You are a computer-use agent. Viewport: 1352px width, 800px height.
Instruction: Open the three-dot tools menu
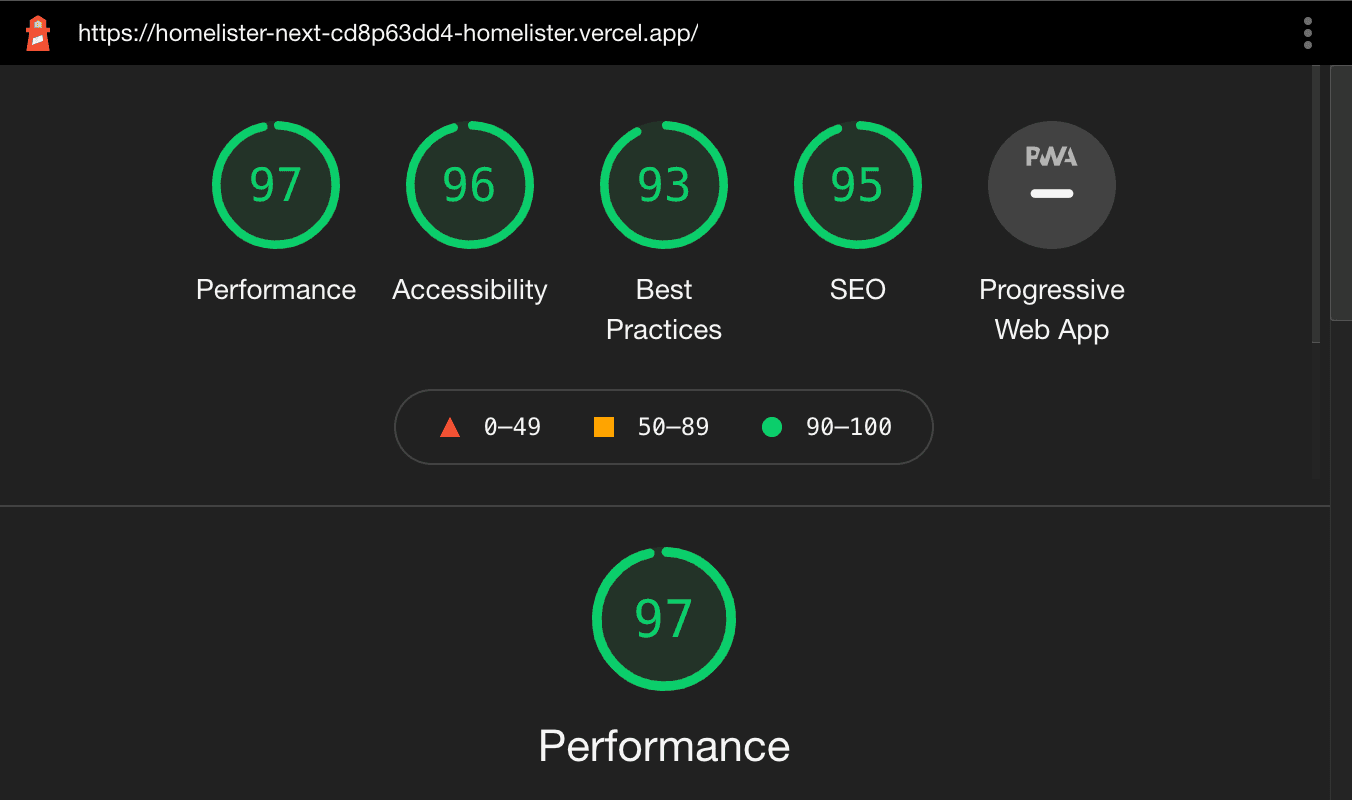coord(1307,33)
